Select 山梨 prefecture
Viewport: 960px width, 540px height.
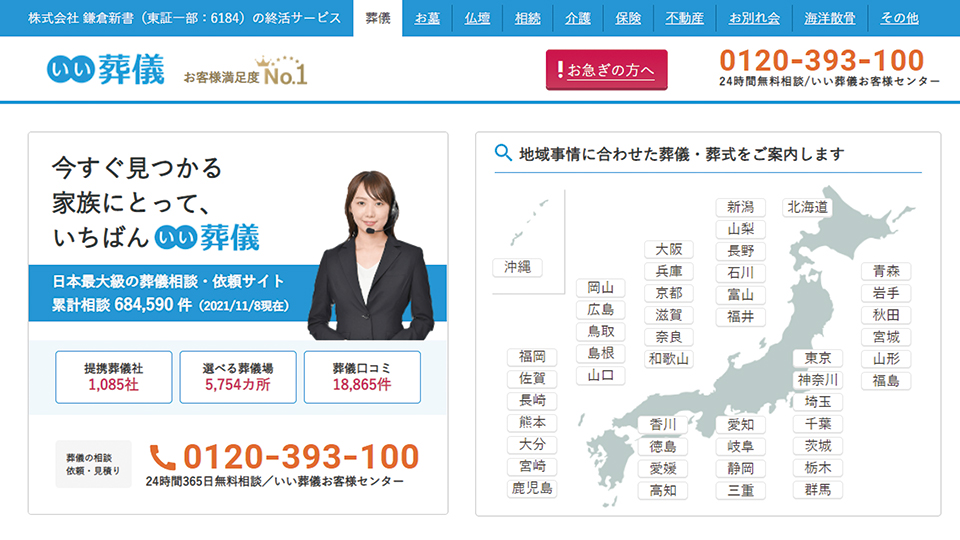pos(740,229)
